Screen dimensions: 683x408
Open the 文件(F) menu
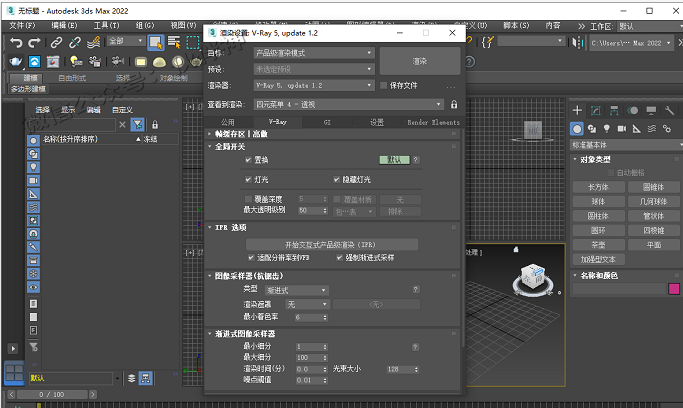[x=22, y=26]
